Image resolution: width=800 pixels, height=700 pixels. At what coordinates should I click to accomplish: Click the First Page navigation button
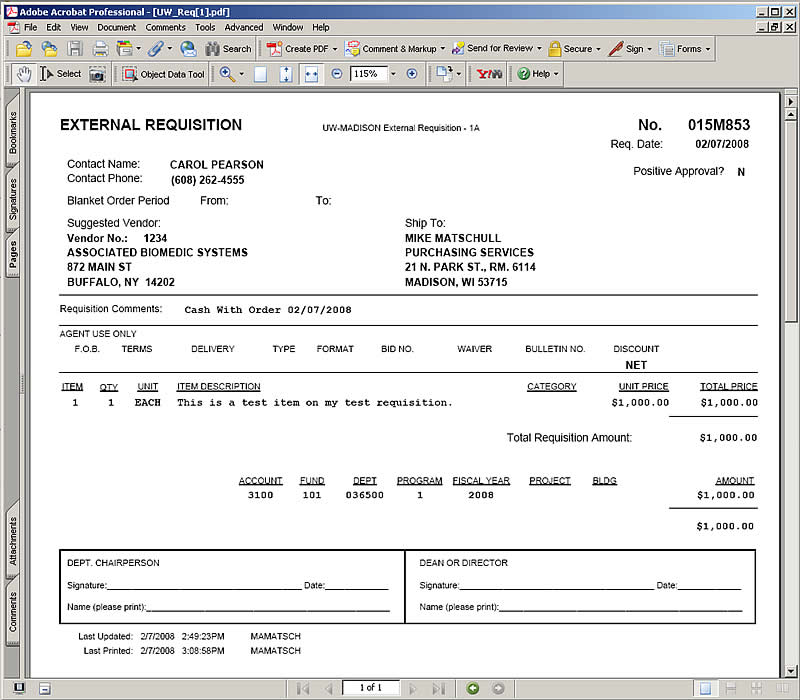(x=303, y=689)
